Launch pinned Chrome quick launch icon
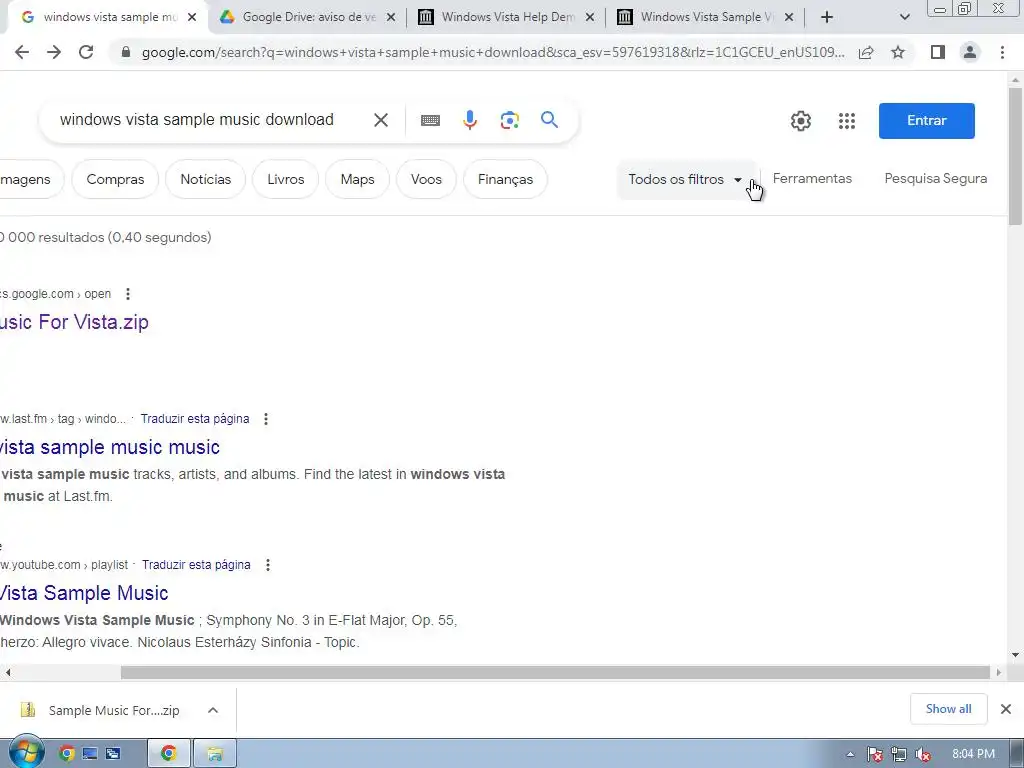The width and height of the screenshot is (1024, 768). (x=67, y=754)
